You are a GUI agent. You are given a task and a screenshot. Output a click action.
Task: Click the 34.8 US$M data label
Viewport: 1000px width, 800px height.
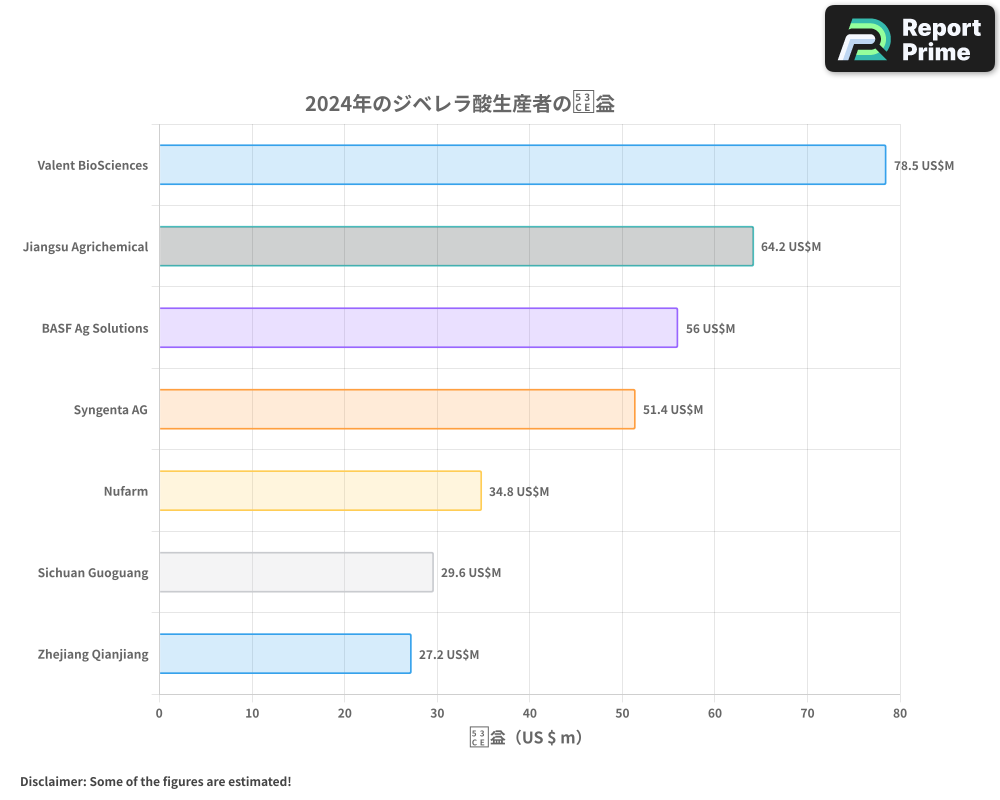point(519,491)
